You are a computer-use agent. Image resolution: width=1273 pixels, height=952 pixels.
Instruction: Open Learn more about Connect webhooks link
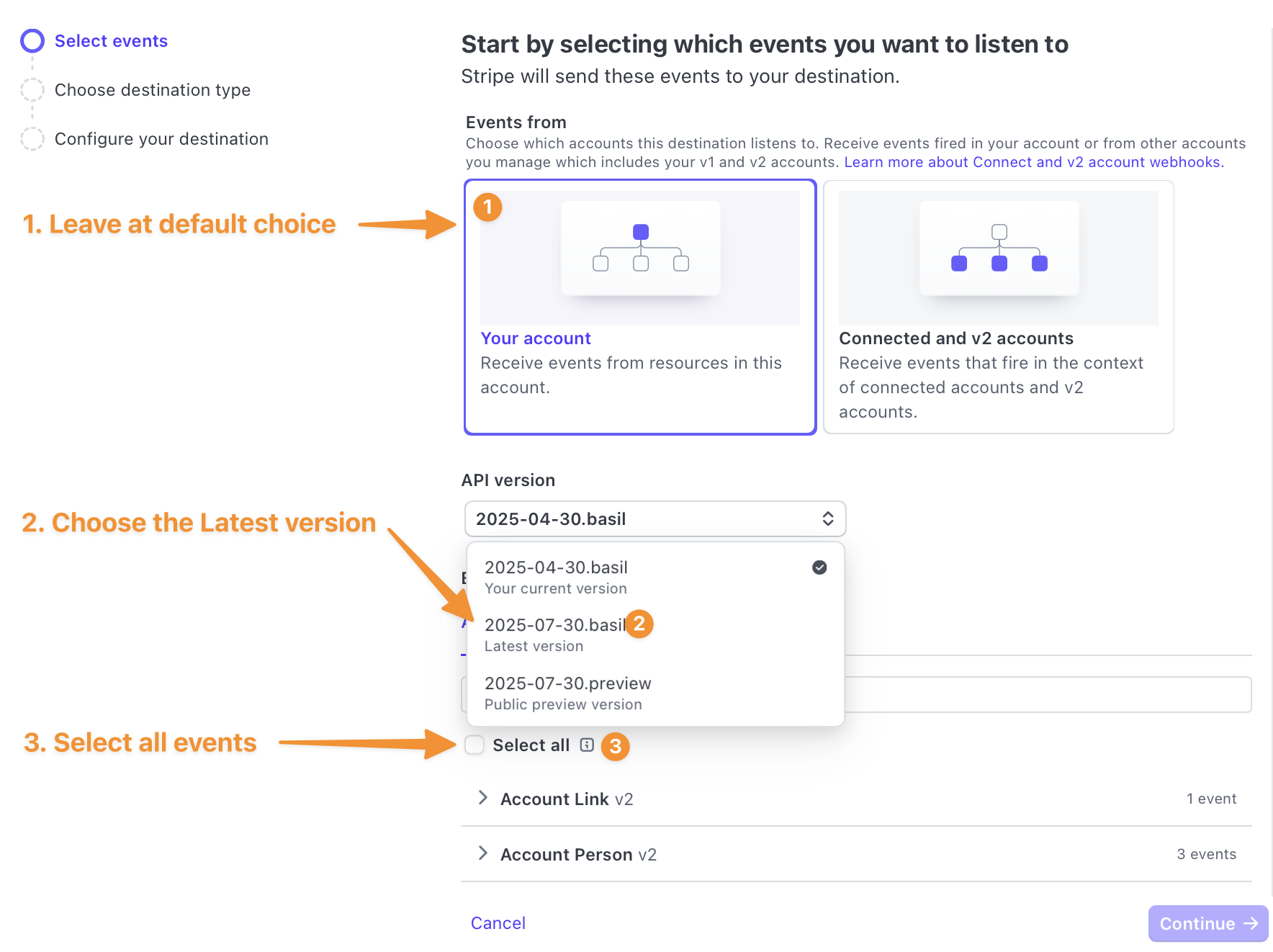1034,162
